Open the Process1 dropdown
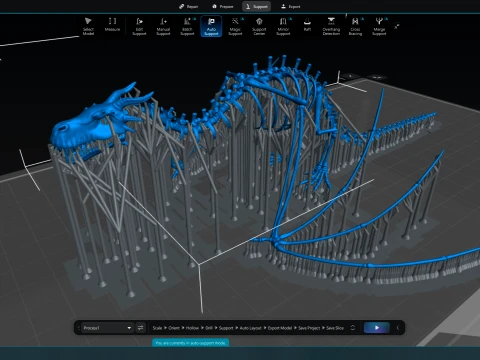The width and height of the screenshot is (480, 360). point(107,328)
